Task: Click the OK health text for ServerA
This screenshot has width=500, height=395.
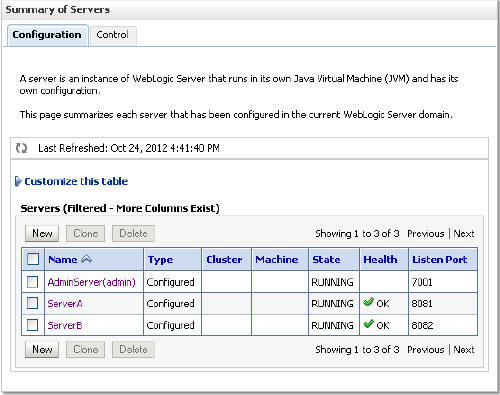Action: point(383,304)
